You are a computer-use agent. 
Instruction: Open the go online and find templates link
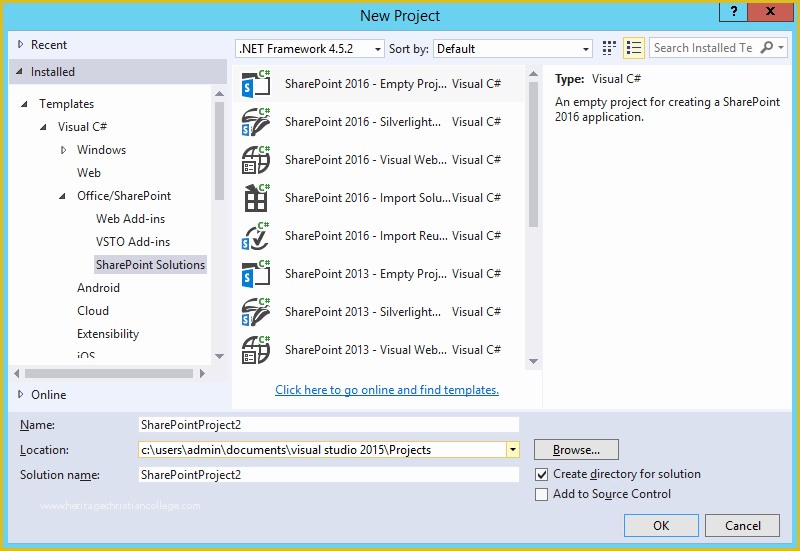[387, 390]
